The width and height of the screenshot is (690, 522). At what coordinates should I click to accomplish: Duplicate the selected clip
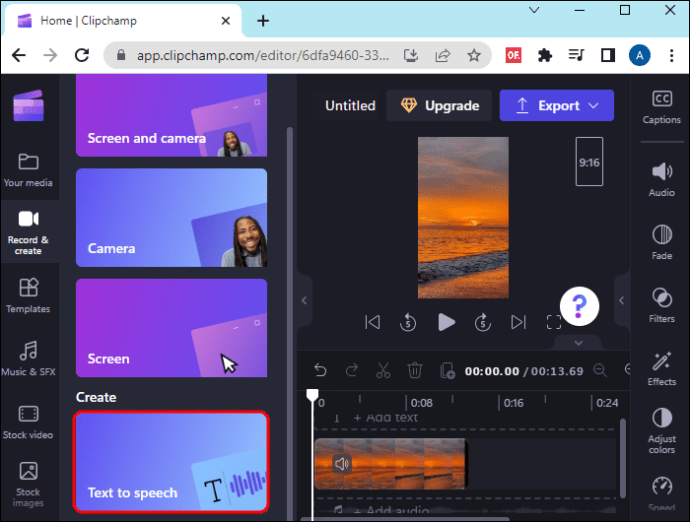click(x=447, y=371)
